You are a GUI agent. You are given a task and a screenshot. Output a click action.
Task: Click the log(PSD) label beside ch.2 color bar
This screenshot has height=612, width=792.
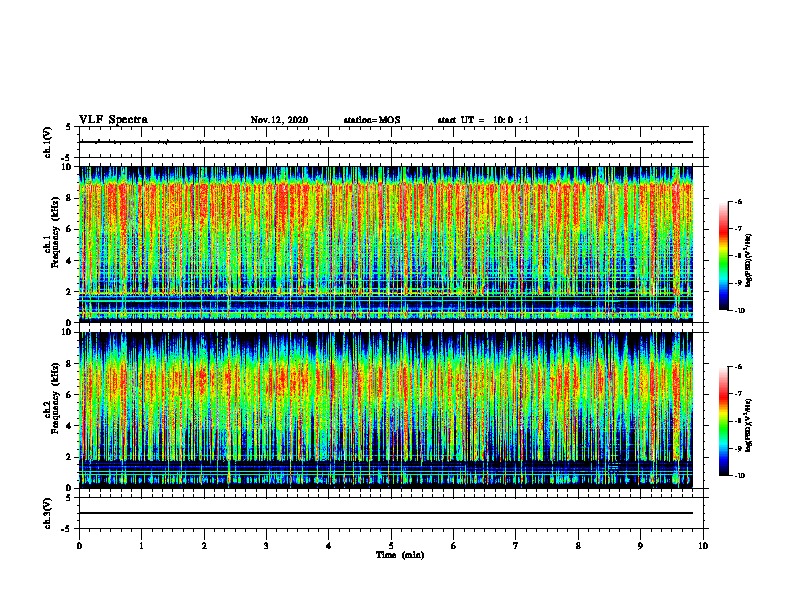749,426
